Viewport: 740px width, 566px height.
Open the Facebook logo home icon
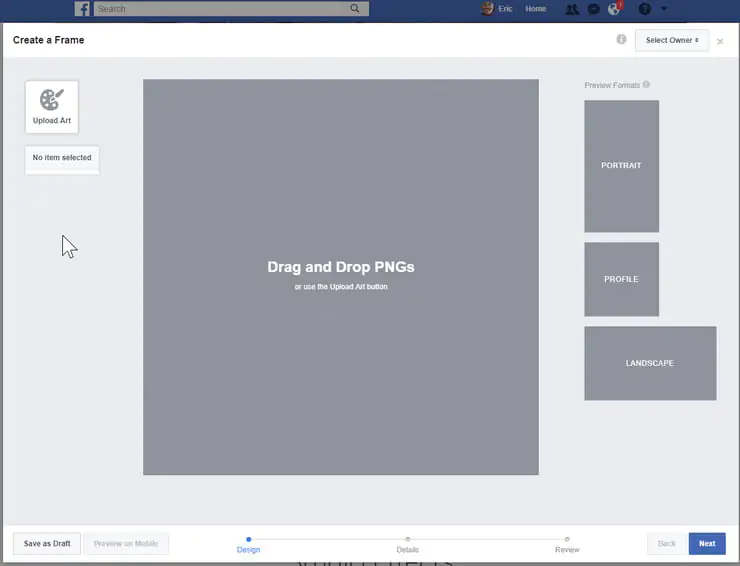pos(82,8)
